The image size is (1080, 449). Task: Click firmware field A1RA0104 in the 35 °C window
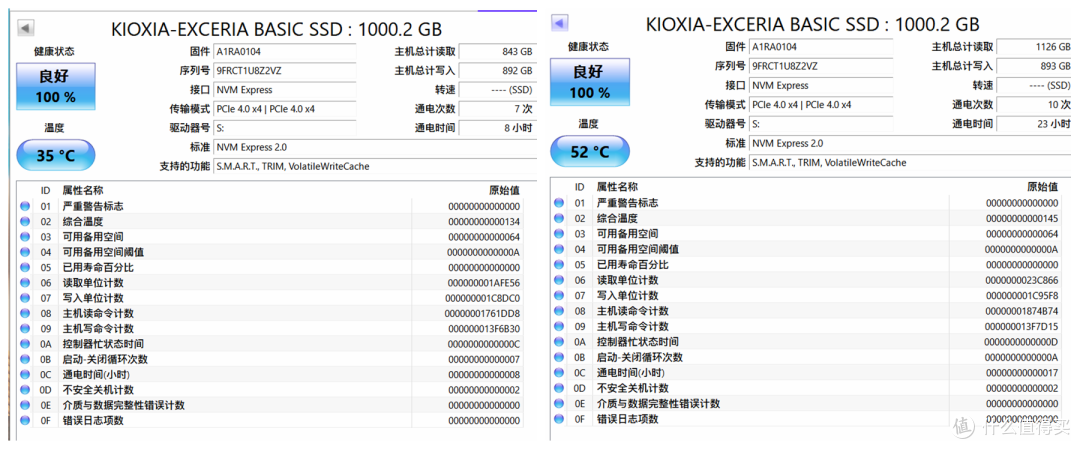[x=285, y=52]
